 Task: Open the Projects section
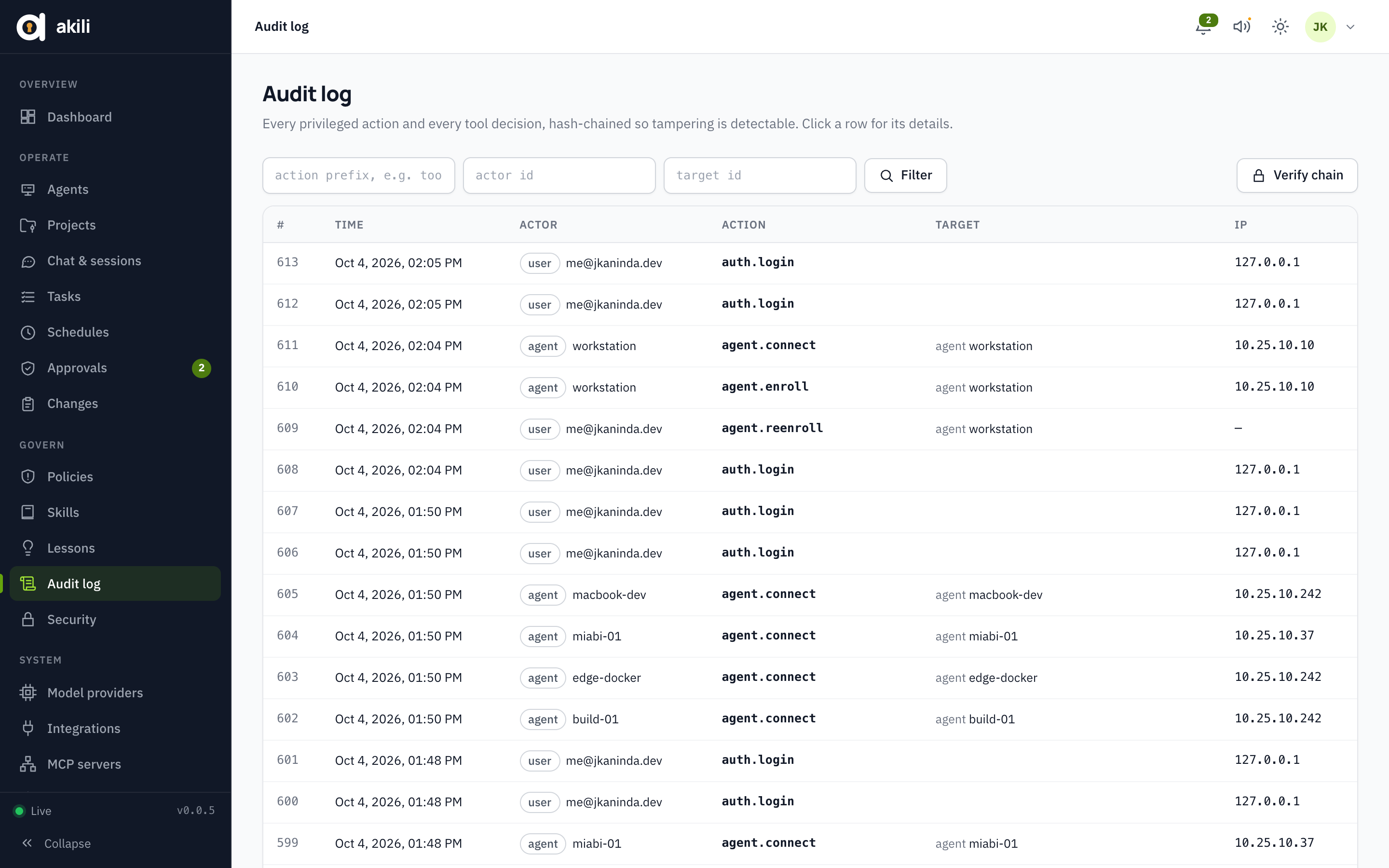115,225
